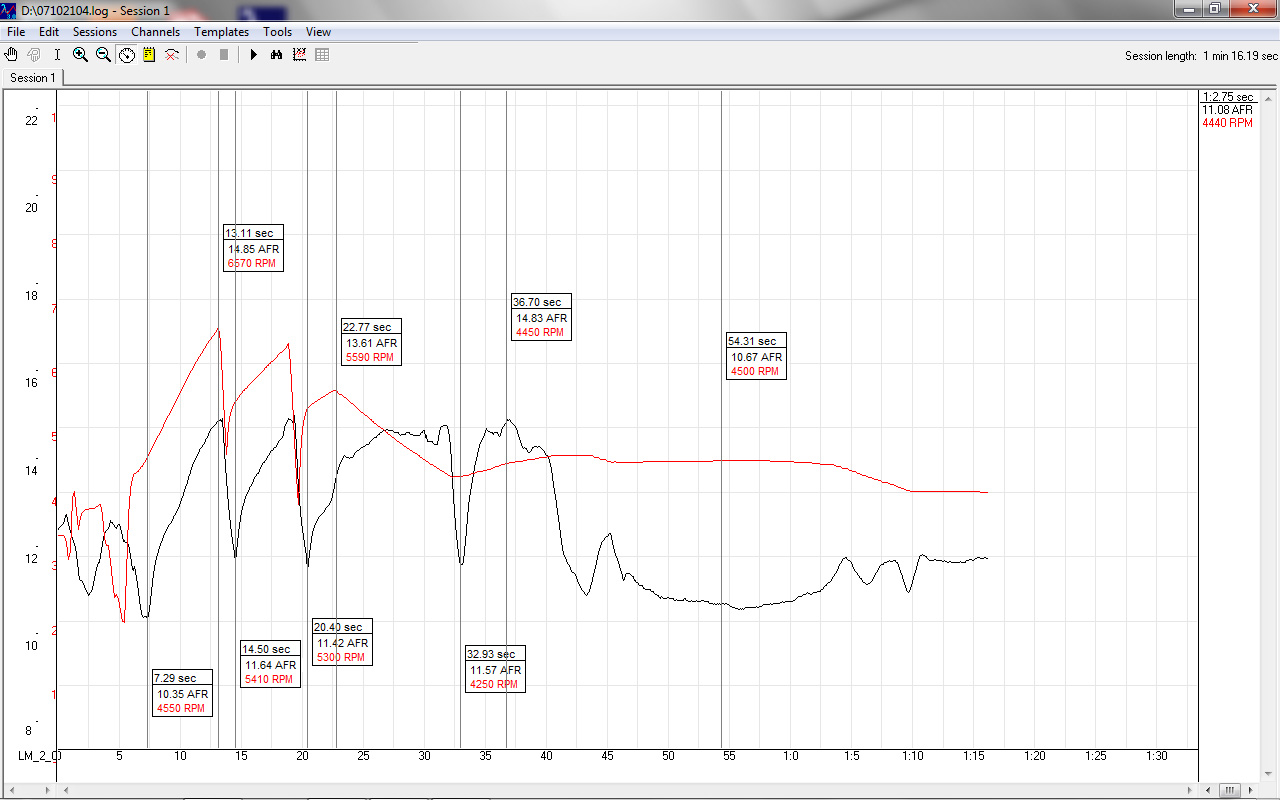Open the View menu
The image size is (1280, 800).
pyautogui.click(x=318, y=32)
